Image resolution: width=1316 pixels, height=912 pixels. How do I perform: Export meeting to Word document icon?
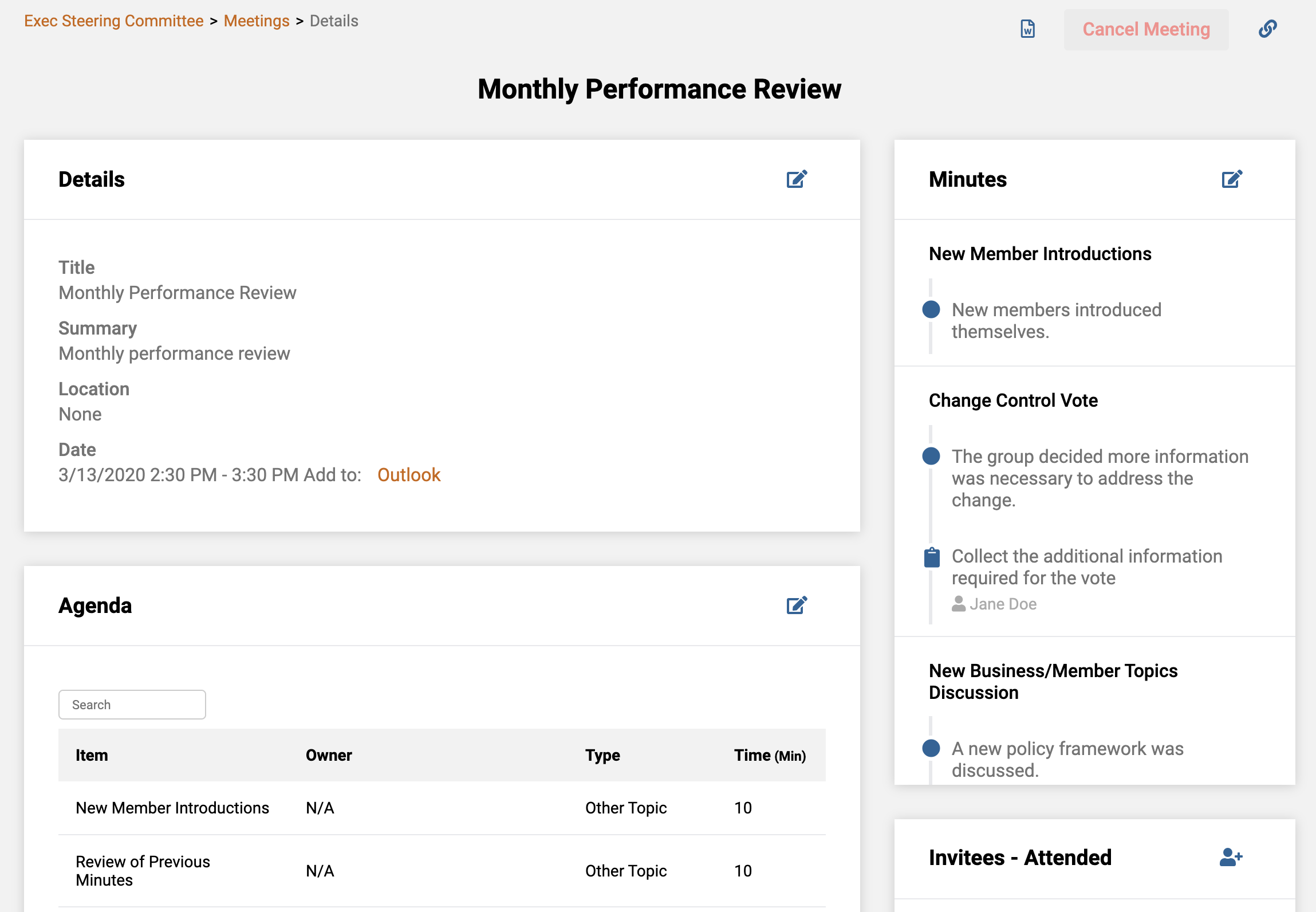(1028, 29)
